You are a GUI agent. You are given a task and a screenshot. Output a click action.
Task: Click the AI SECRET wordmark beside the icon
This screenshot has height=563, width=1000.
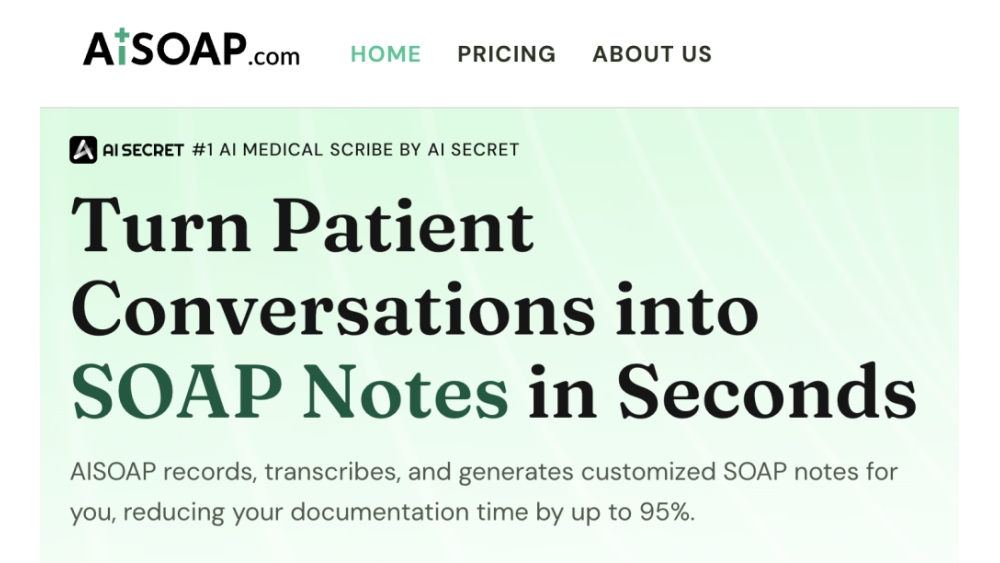click(x=143, y=150)
